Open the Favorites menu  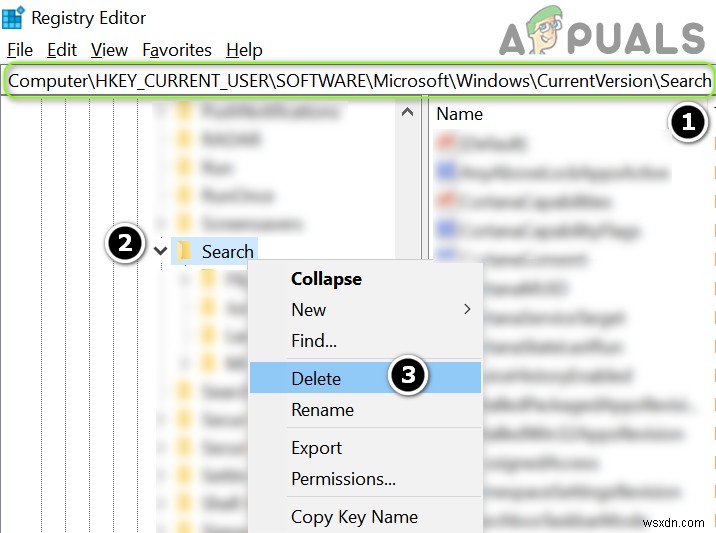(177, 50)
